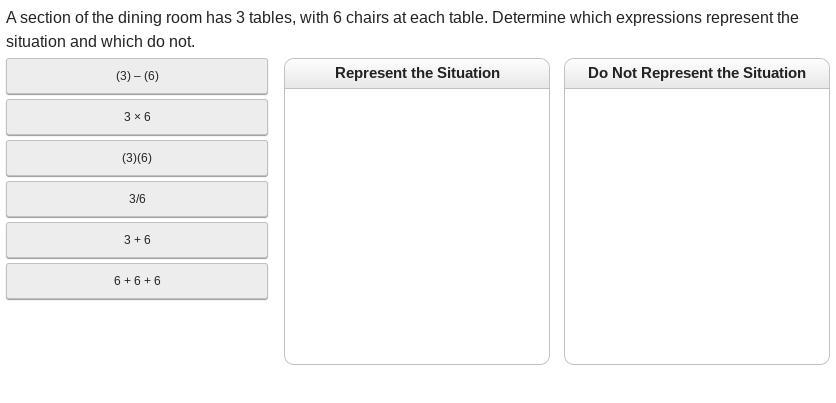Click inside the empty Represent the Situation box

tap(417, 225)
